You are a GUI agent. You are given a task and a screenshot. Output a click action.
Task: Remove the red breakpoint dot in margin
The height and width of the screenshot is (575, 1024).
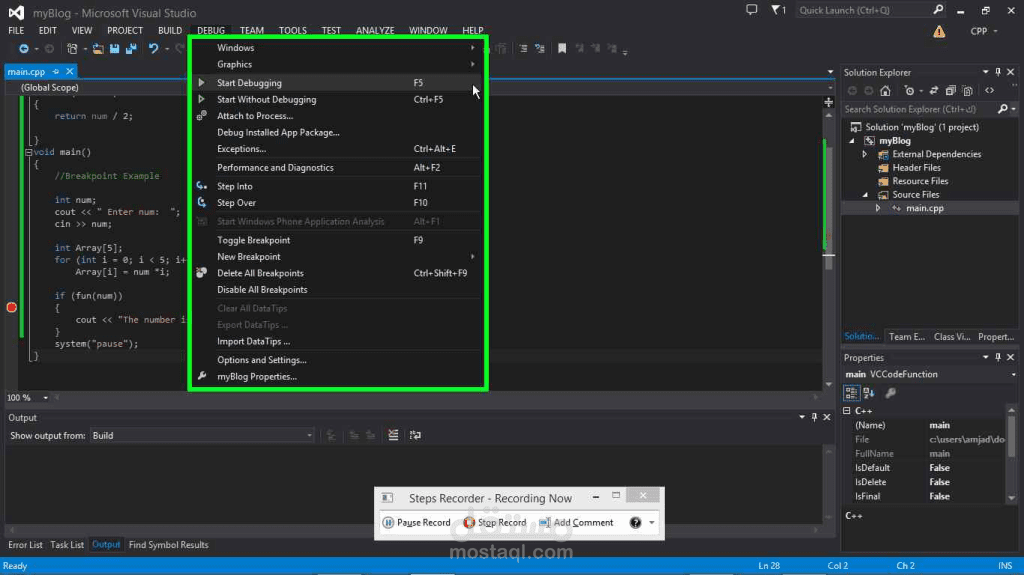point(12,307)
